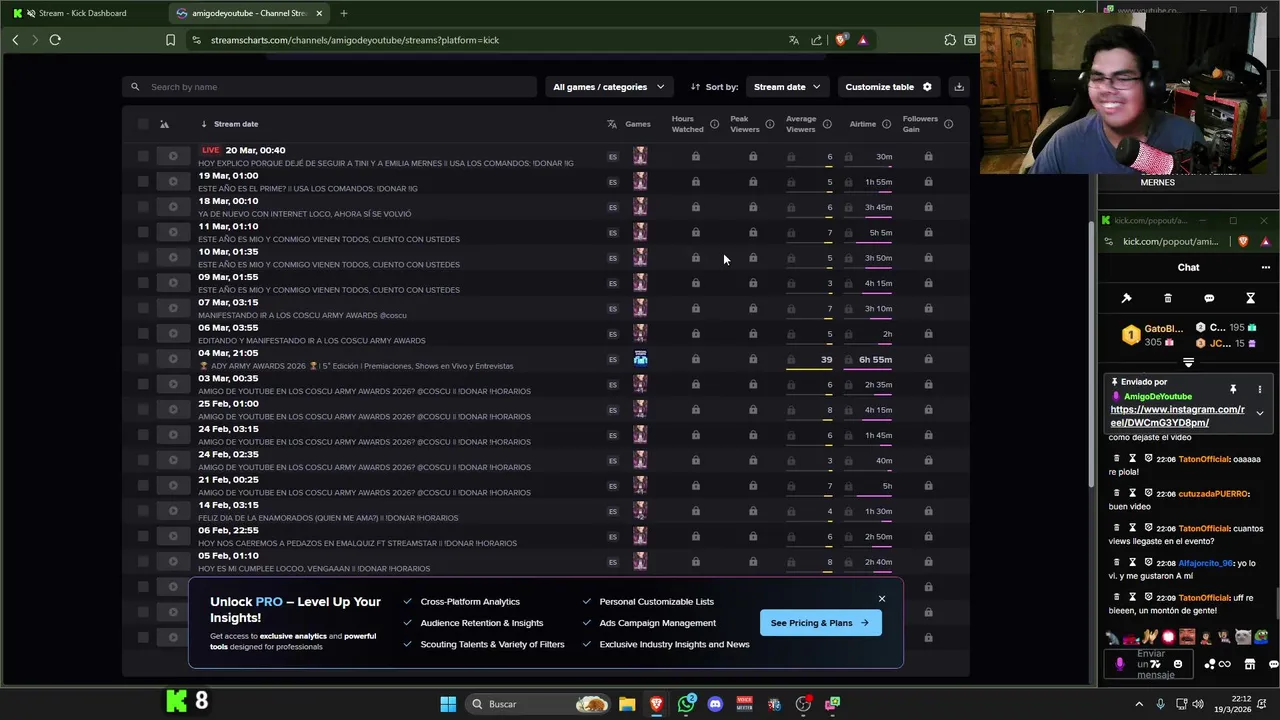Go back in browser history
Screen dimensions: 1280x720
15,40
